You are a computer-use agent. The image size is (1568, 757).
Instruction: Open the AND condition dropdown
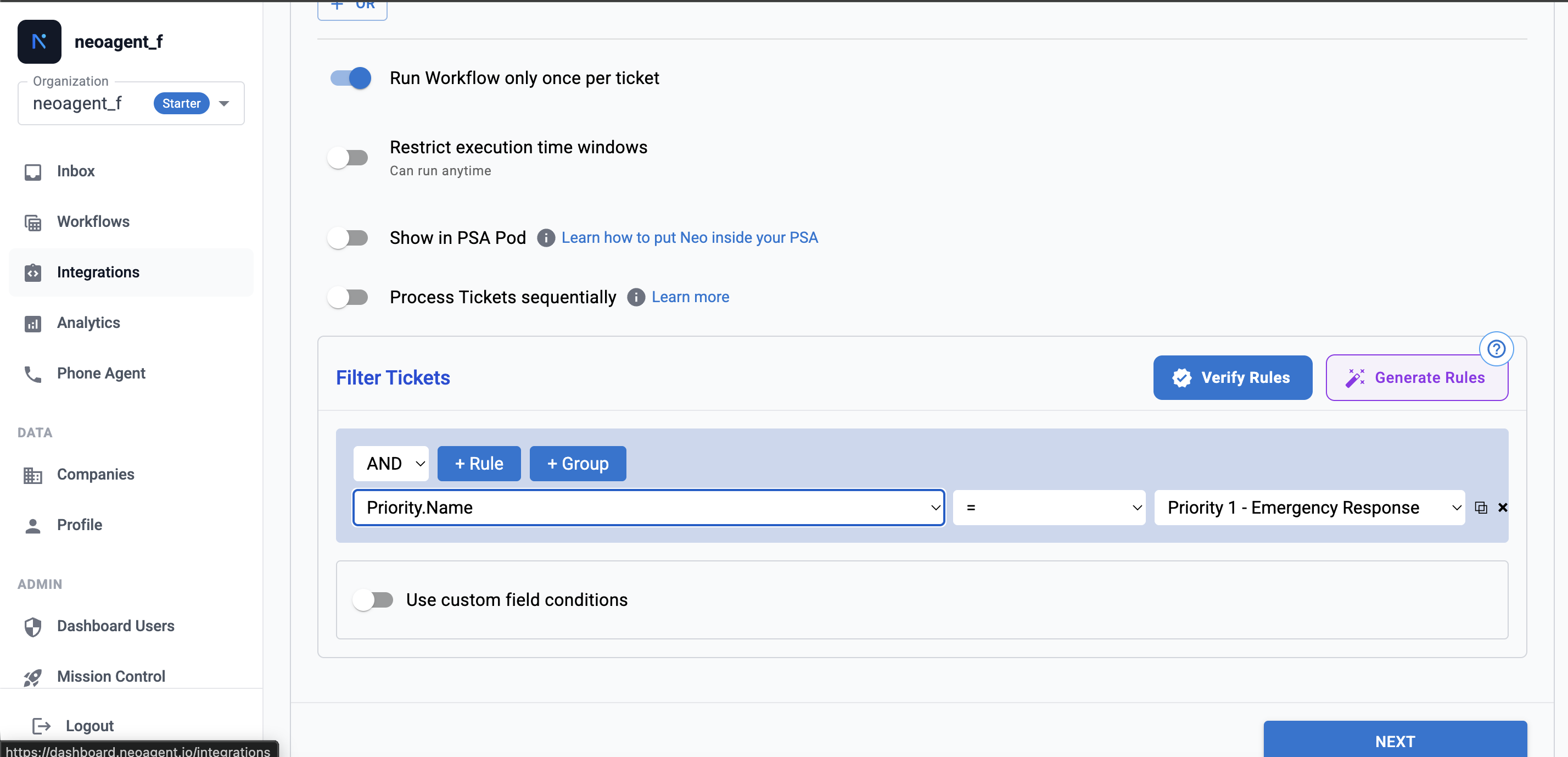391,463
